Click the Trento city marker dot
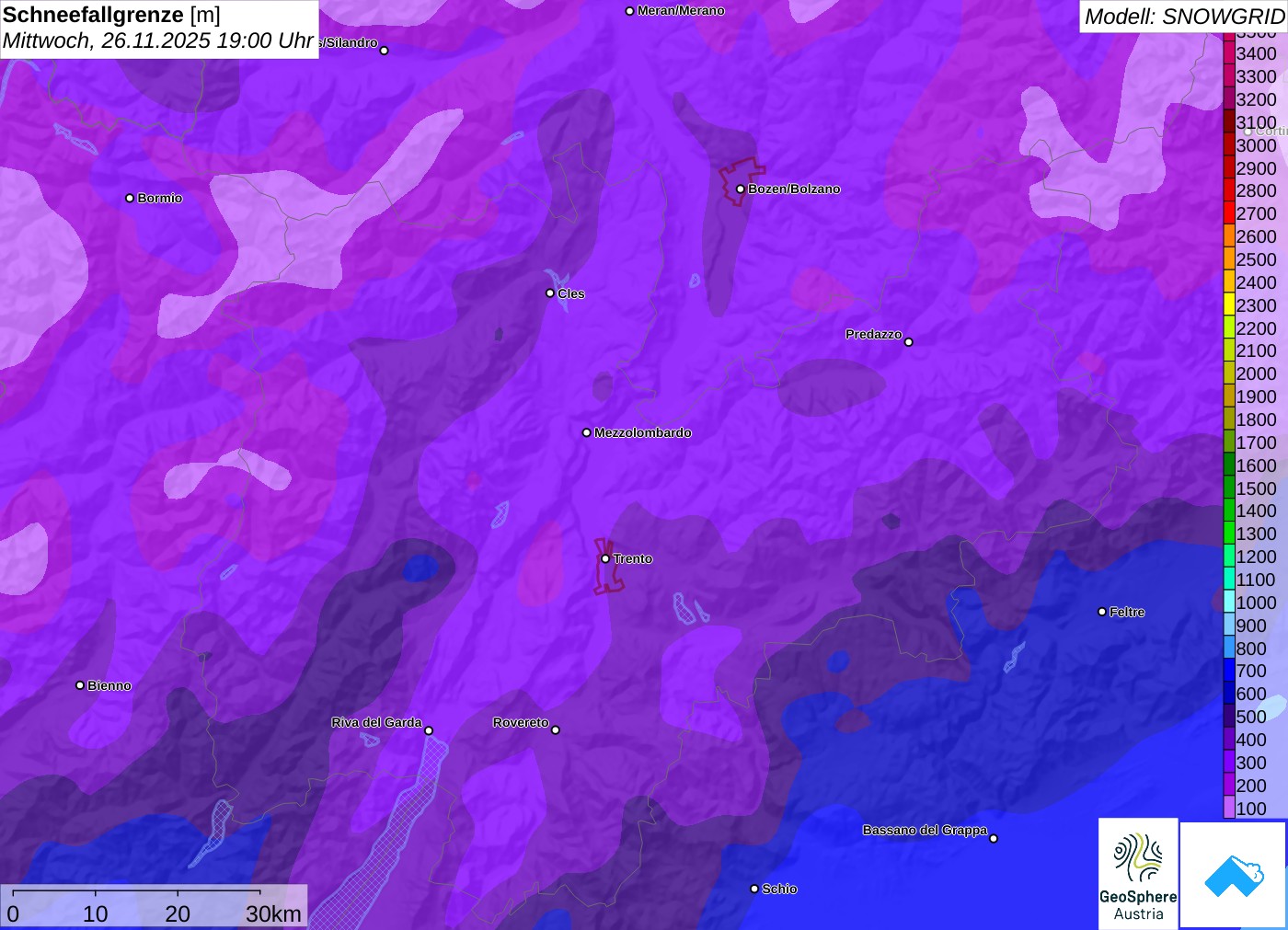The image size is (1288, 930). click(x=605, y=558)
